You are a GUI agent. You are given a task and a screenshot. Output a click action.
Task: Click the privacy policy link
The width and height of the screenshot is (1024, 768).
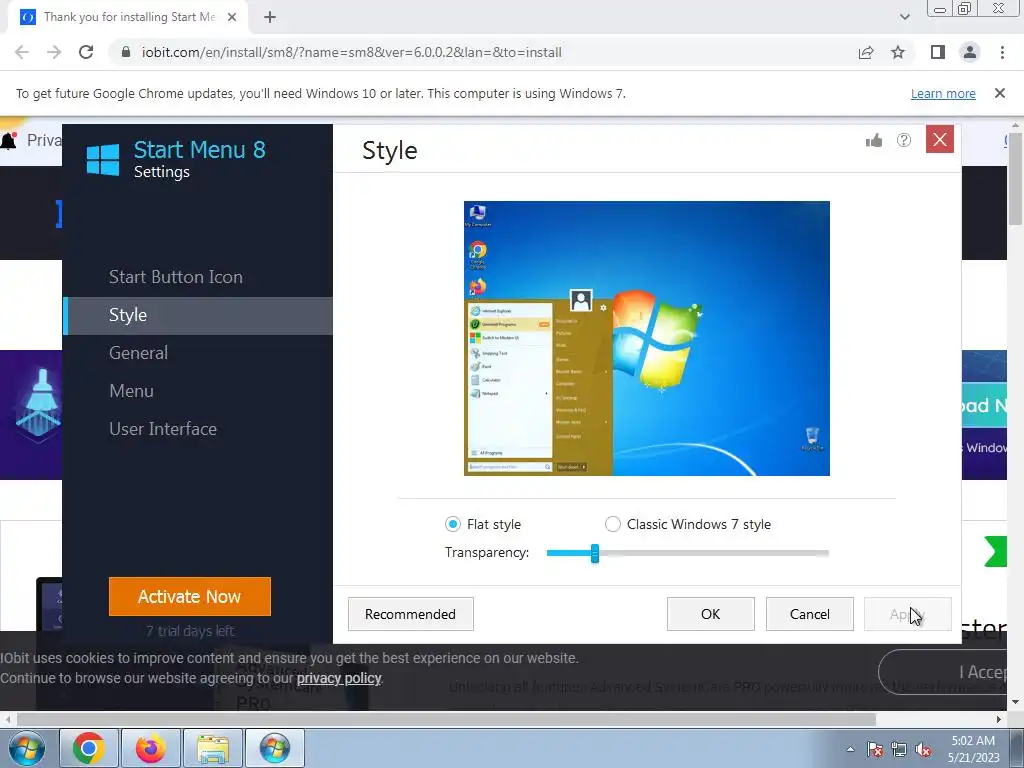[339, 678]
